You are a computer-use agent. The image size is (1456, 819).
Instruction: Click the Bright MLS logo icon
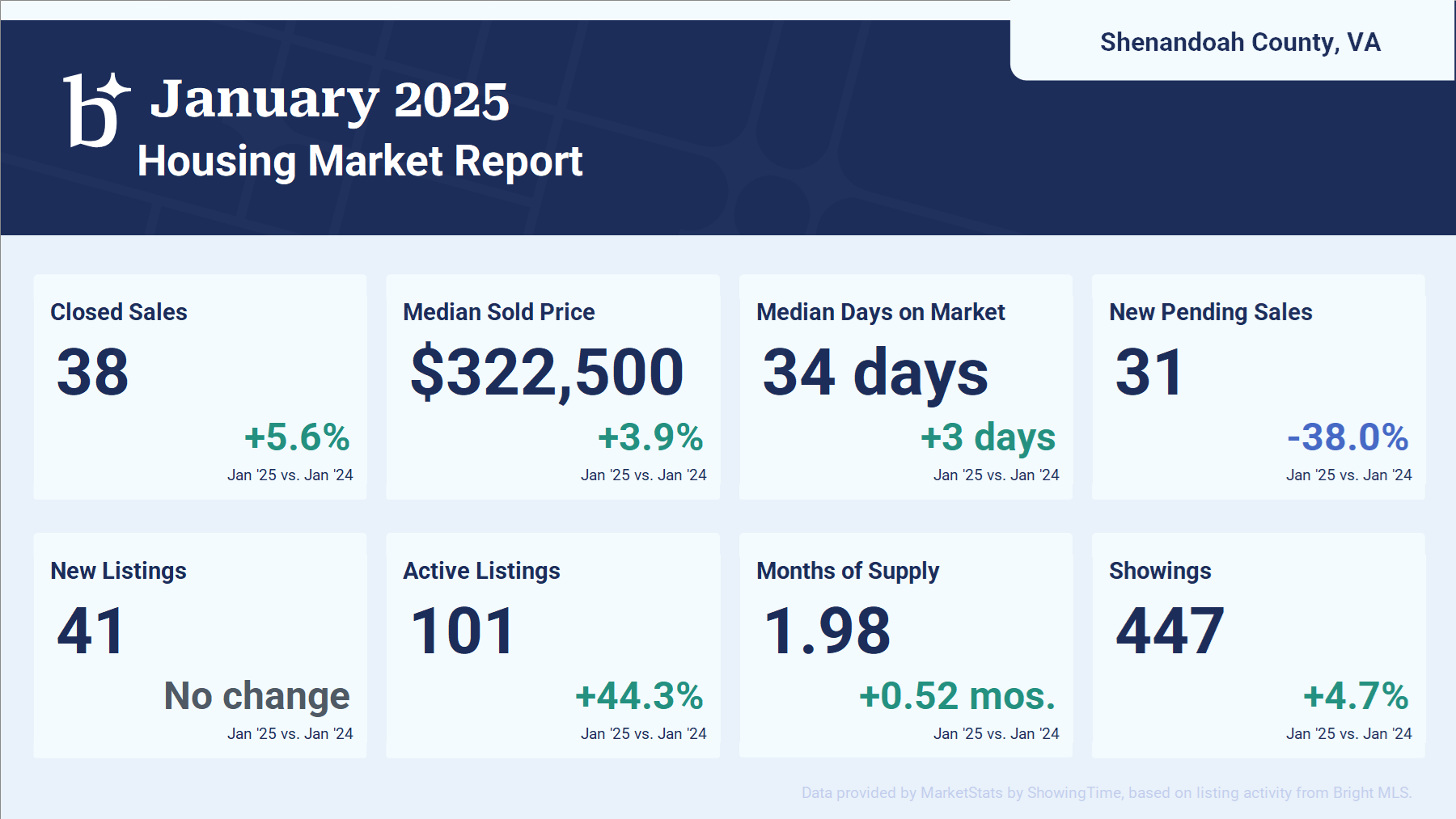(95, 110)
